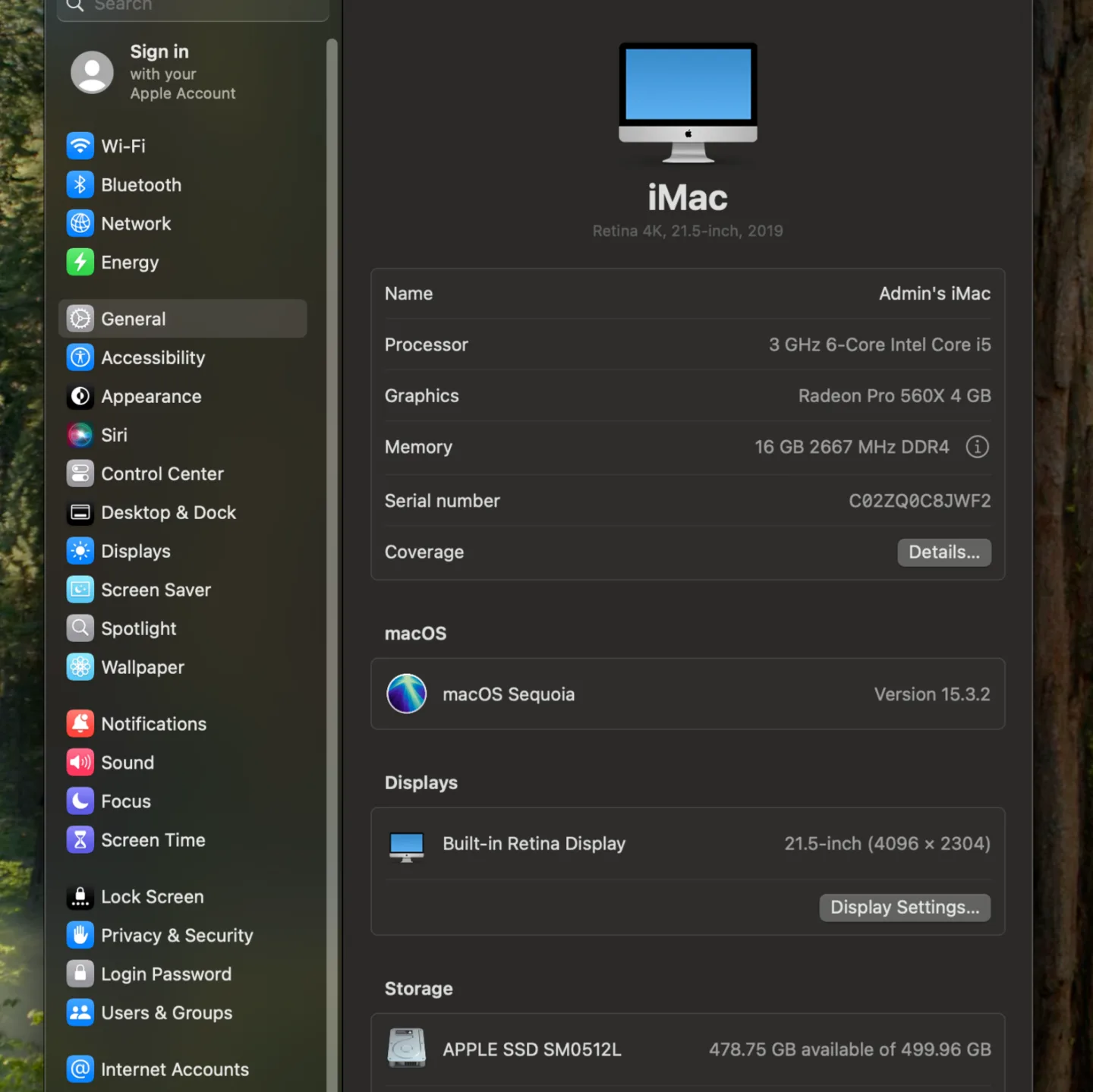The width and height of the screenshot is (1093, 1092).
Task: Open Network settings via globe icon
Action: 80,223
